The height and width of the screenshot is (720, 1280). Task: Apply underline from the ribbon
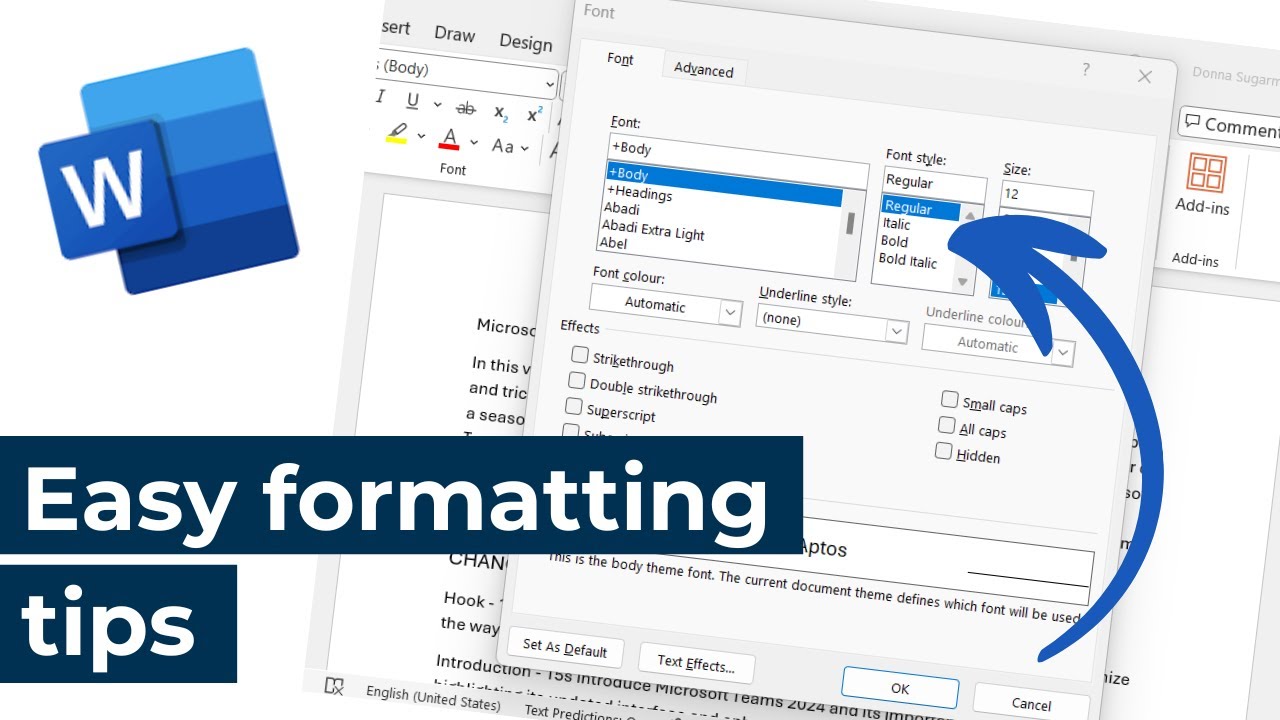(x=412, y=100)
